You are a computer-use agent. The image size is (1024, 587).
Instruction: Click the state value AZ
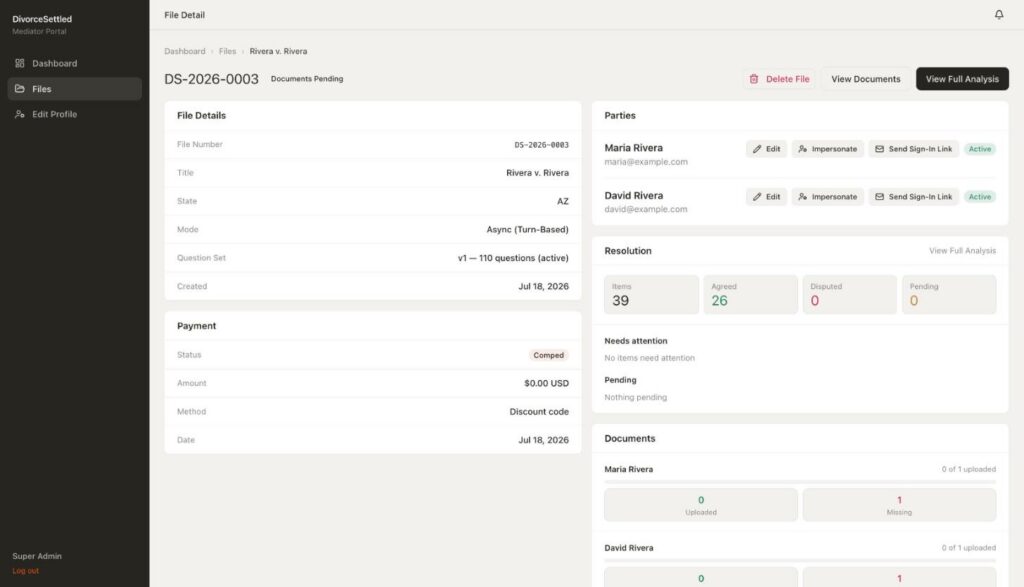[563, 201]
